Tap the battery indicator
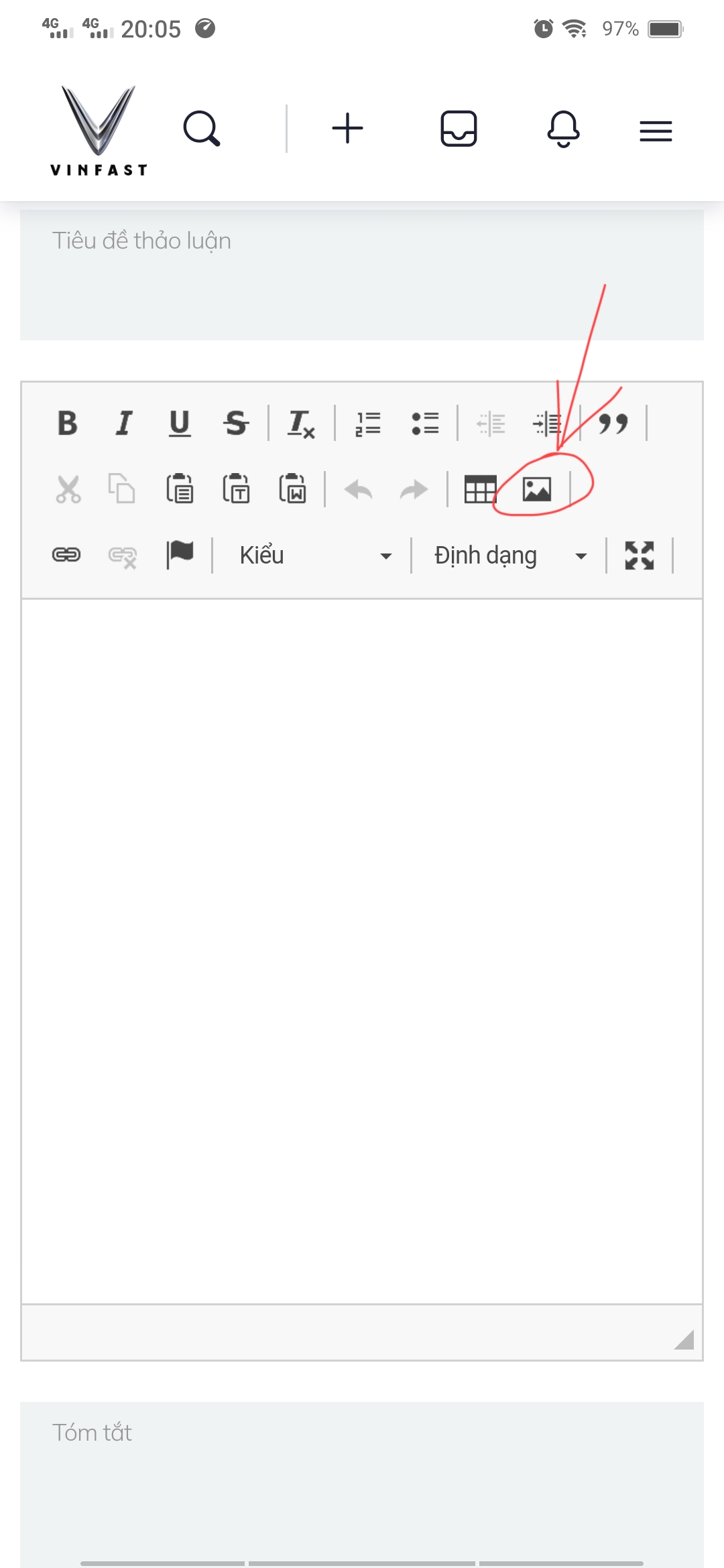Viewport: 724px width, 1568px height. pos(665,29)
